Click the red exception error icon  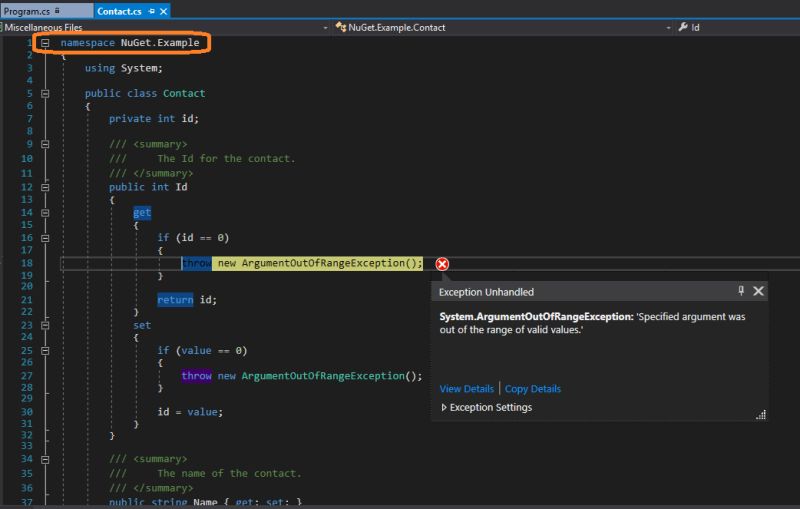pyautogui.click(x=442, y=264)
